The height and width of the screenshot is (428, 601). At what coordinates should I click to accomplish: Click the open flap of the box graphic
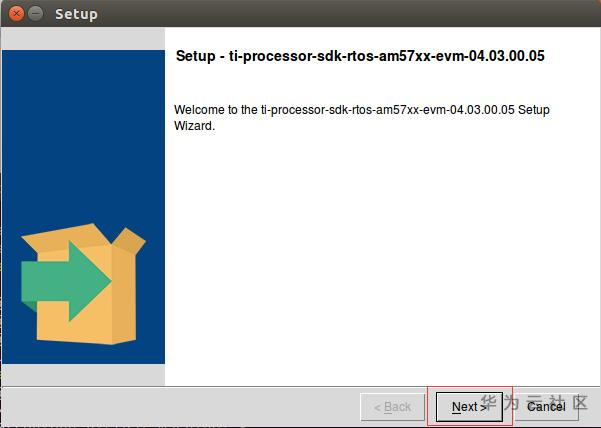(x=129, y=240)
